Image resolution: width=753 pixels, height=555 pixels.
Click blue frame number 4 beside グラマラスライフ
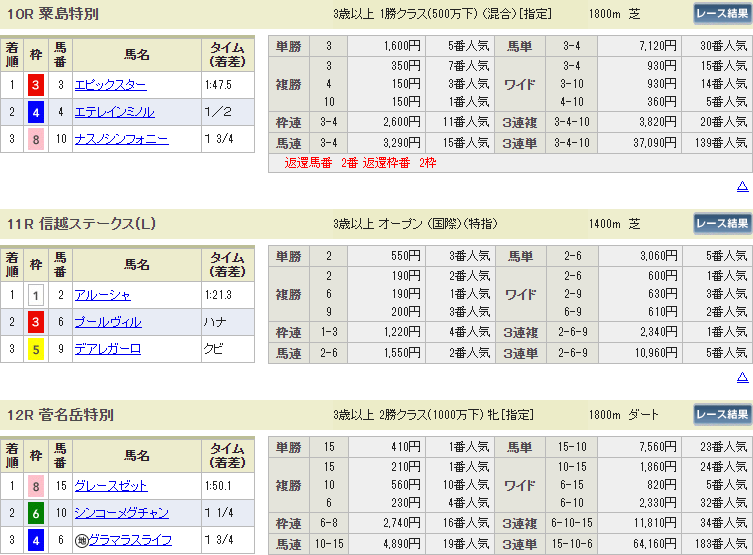(36, 540)
